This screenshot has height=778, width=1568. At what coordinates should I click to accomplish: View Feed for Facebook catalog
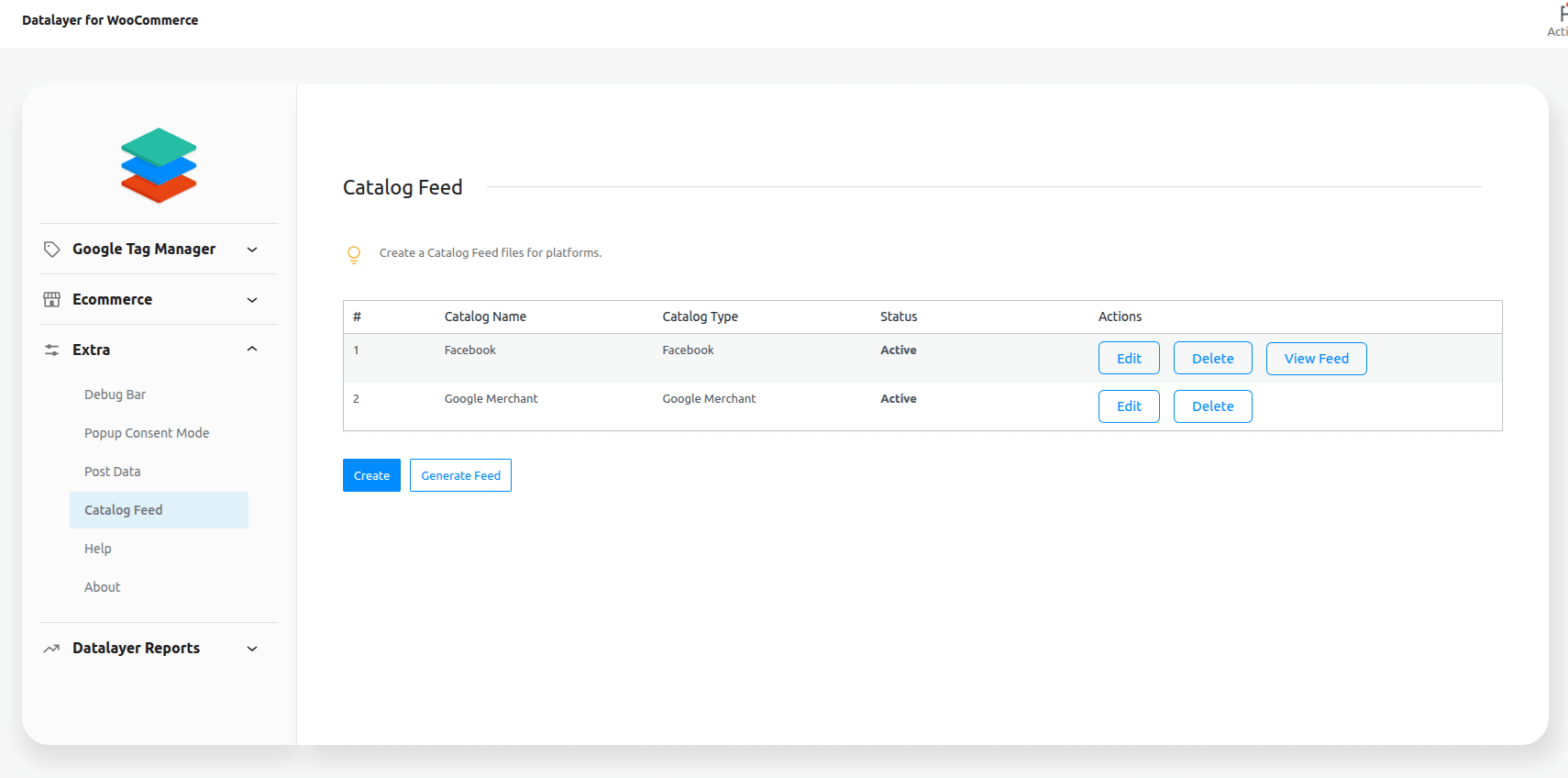click(x=1316, y=359)
